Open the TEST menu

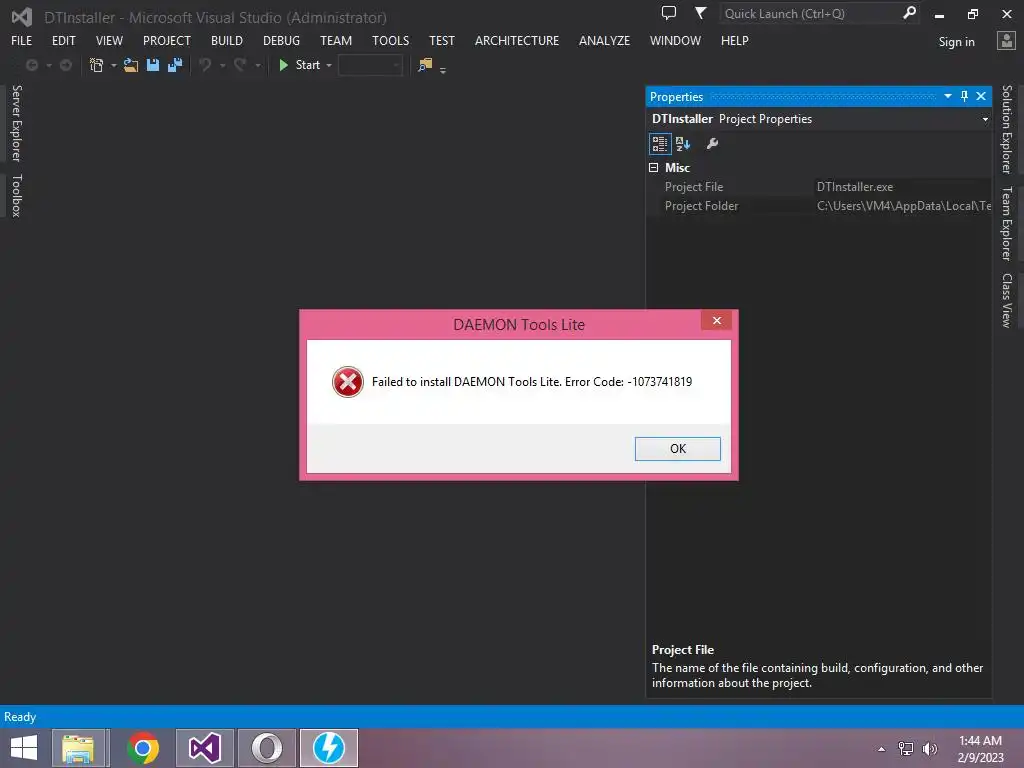click(441, 40)
